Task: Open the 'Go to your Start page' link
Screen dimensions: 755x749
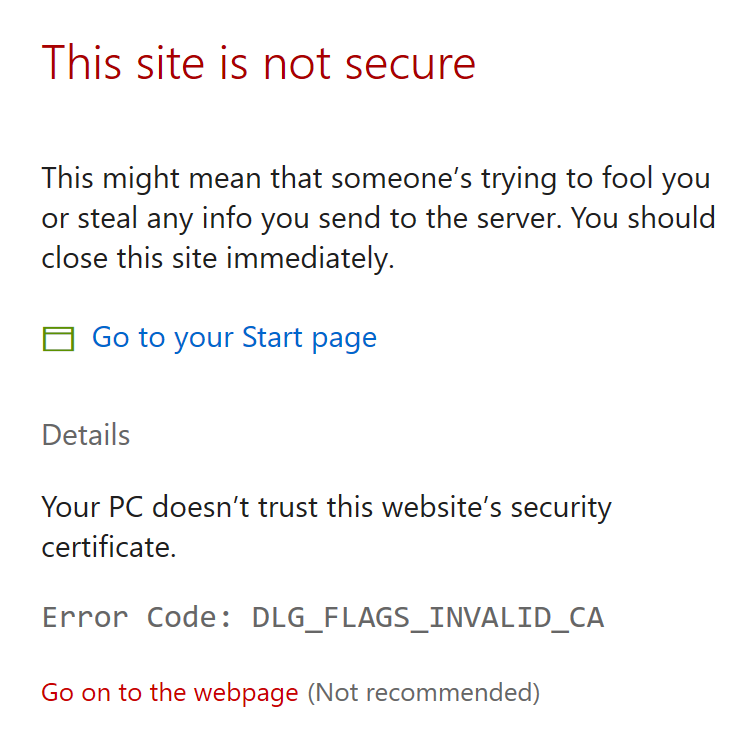Action: click(234, 338)
